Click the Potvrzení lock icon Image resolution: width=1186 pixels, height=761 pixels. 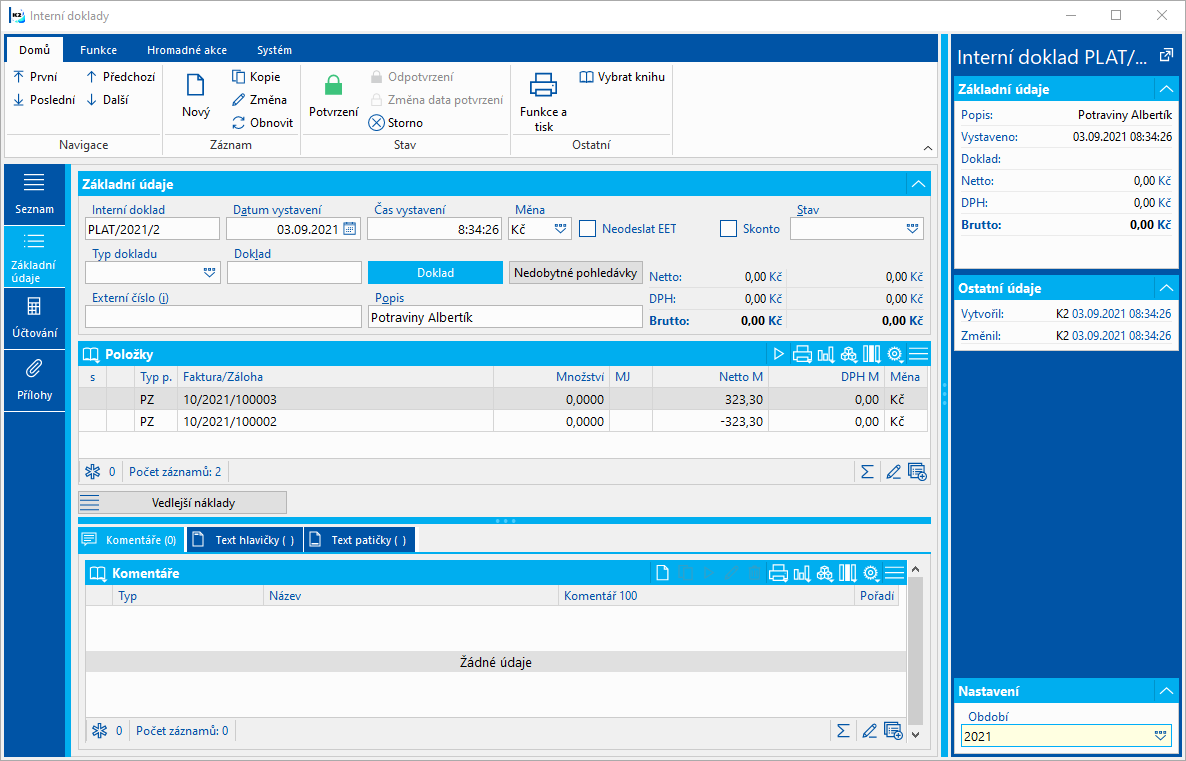[333, 87]
